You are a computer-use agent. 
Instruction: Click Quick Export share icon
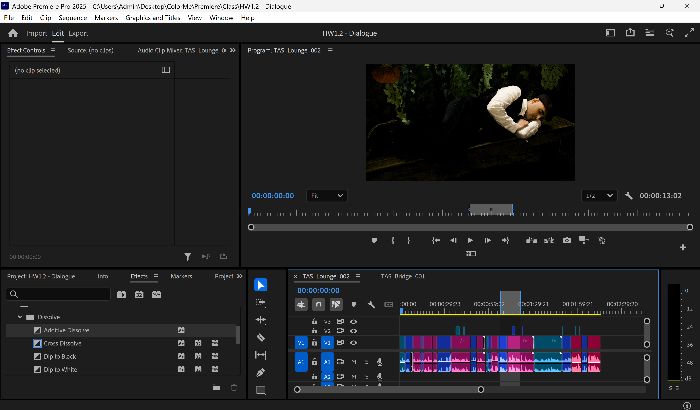(x=630, y=33)
